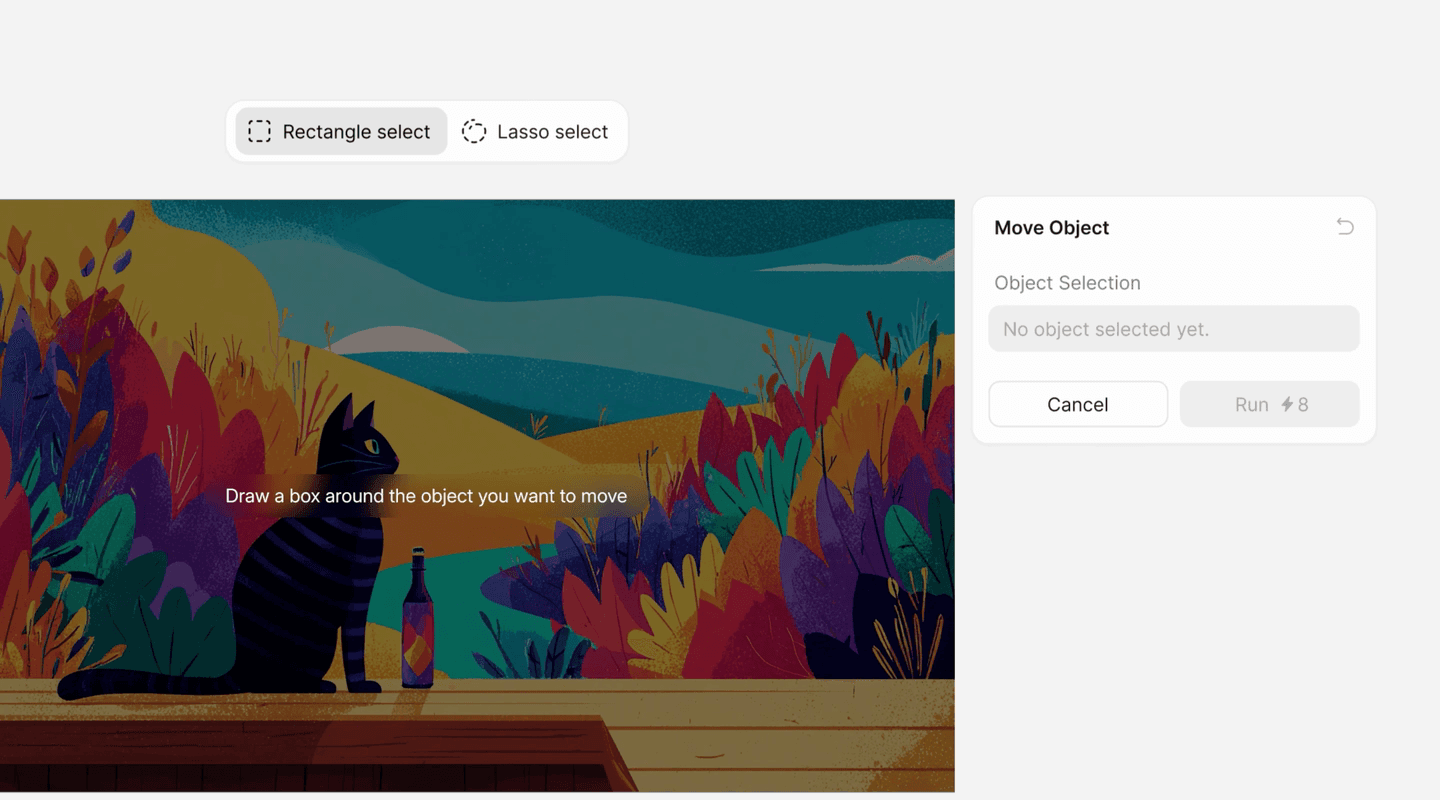Click the 'No object selected yet.' field
Screen dimensions: 1440x800
[x=1173, y=329]
